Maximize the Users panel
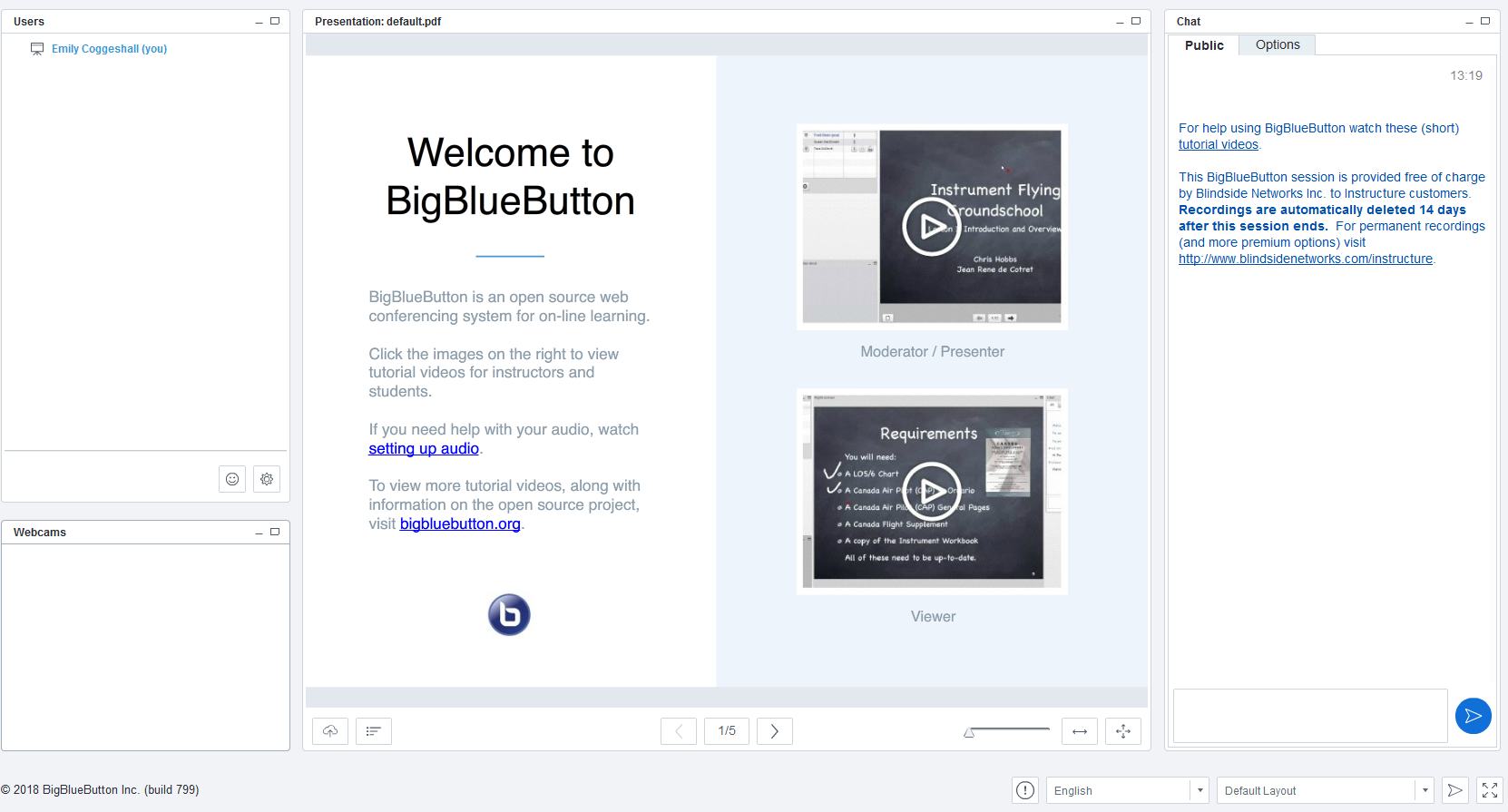 point(275,21)
